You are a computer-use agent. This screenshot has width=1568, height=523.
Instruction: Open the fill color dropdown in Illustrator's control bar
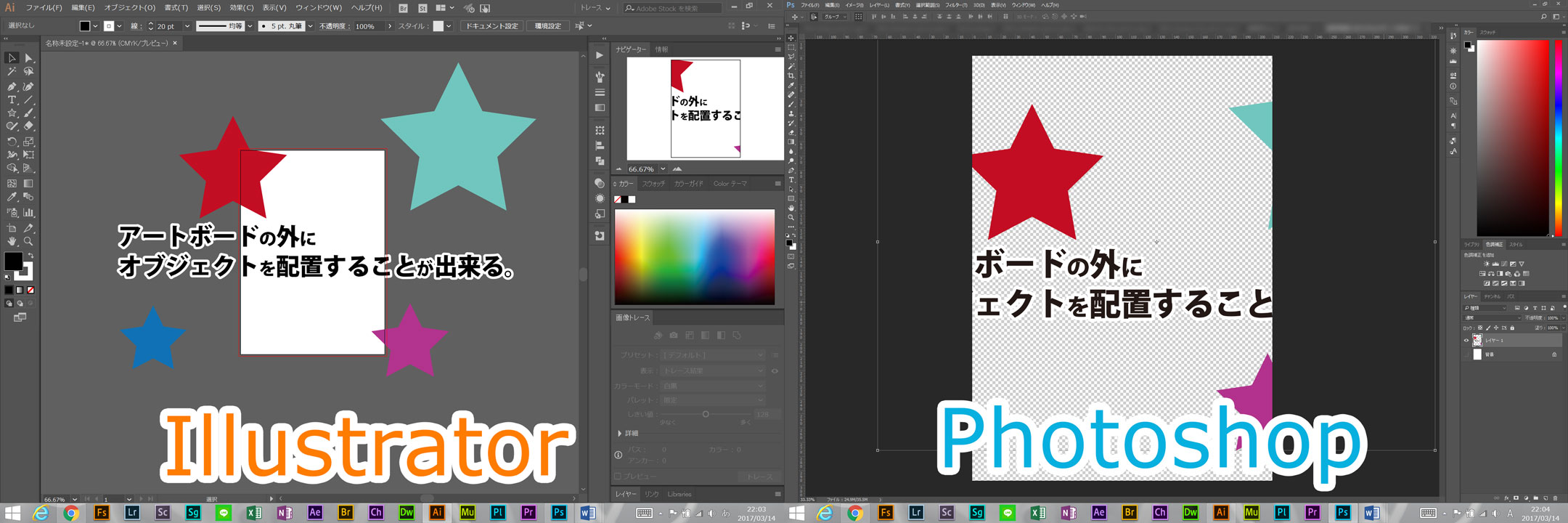point(95,26)
